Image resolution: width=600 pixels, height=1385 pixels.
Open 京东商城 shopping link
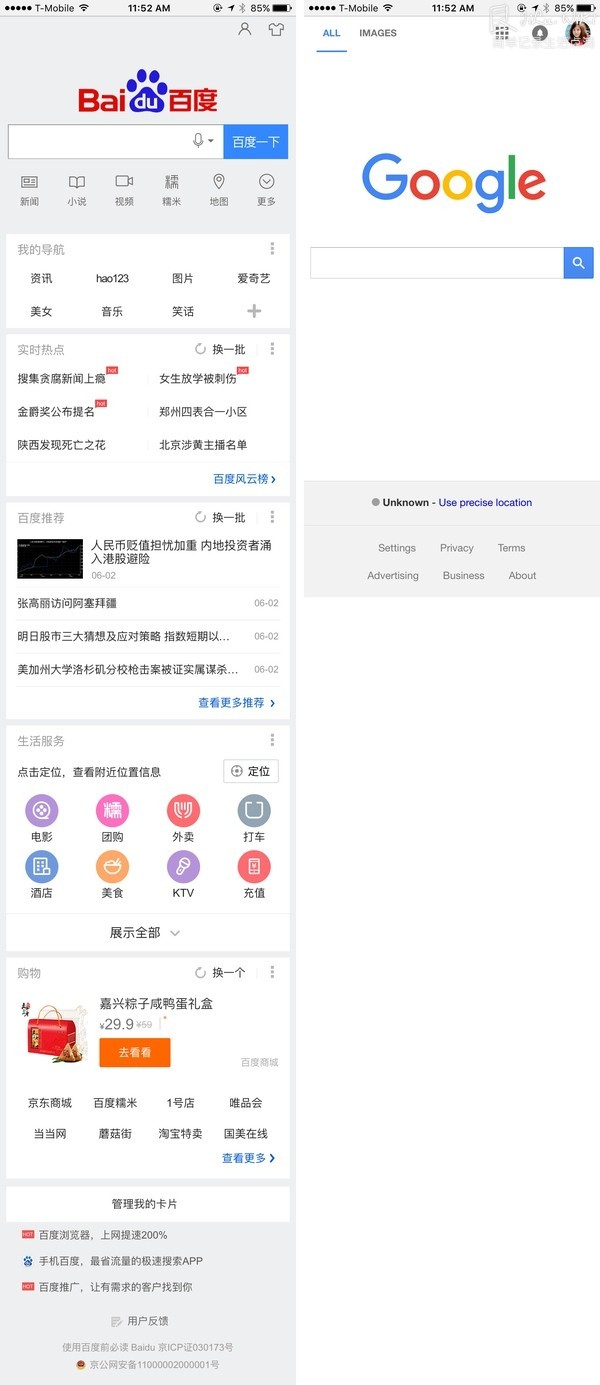[50, 1103]
